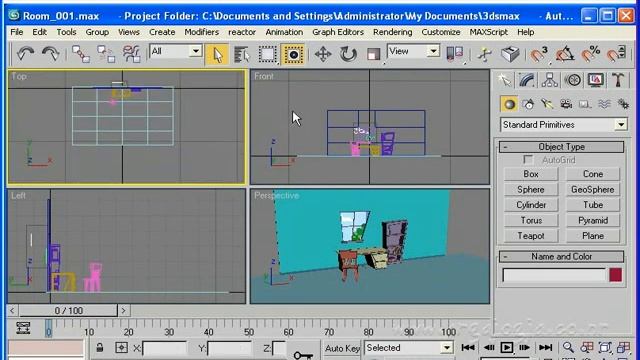Click Select and Manipulate icon
640x360 pixels.
pyautogui.click(x=485, y=54)
